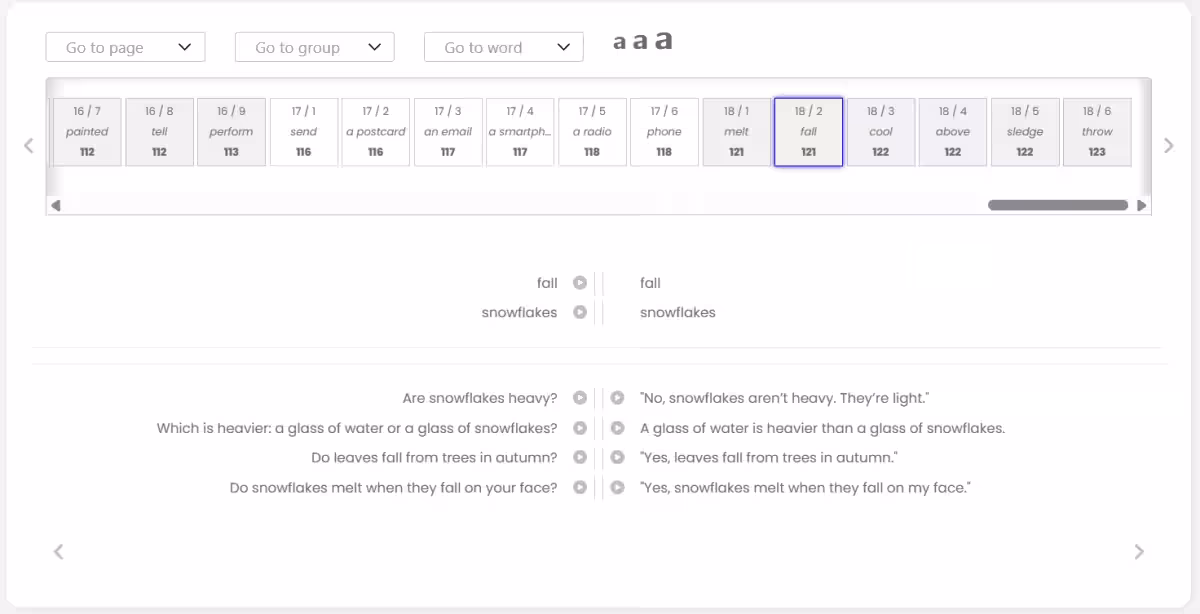
Task: Play question "Do leaves fall from trees" audio
Action: [579, 458]
